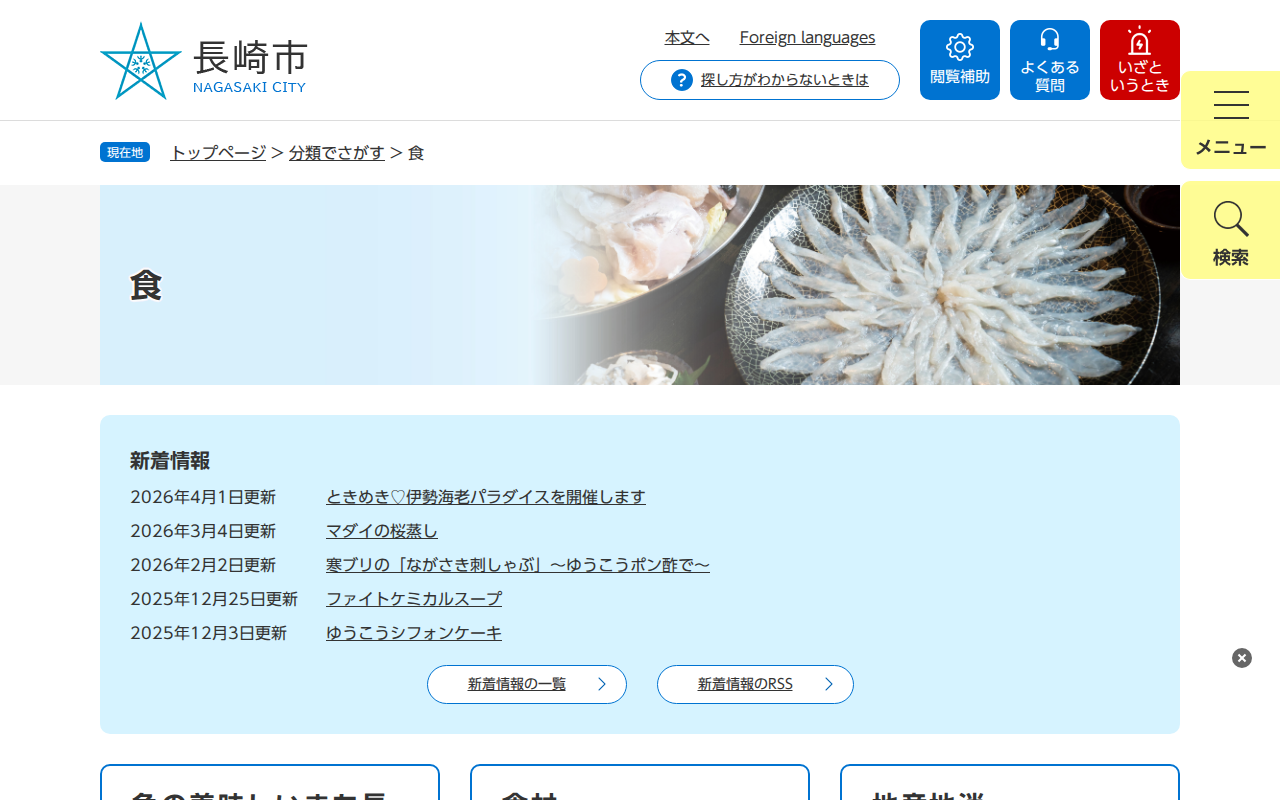Image resolution: width=1280 pixels, height=800 pixels.
Task: Open the マダイの桜蒸し news link
Action: pyautogui.click(x=382, y=531)
